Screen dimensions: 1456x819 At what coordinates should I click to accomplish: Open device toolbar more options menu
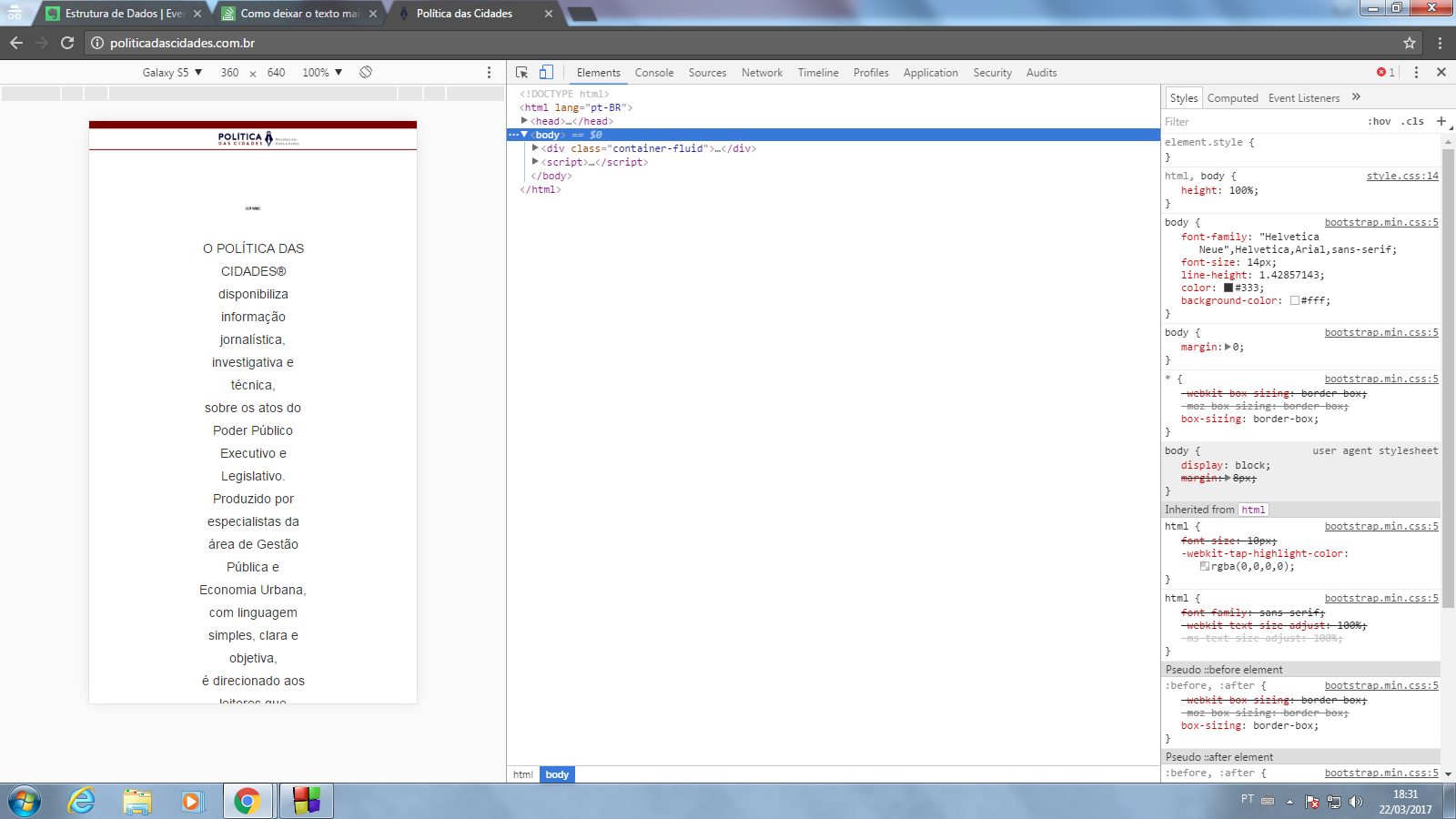(x=489, y=72)
